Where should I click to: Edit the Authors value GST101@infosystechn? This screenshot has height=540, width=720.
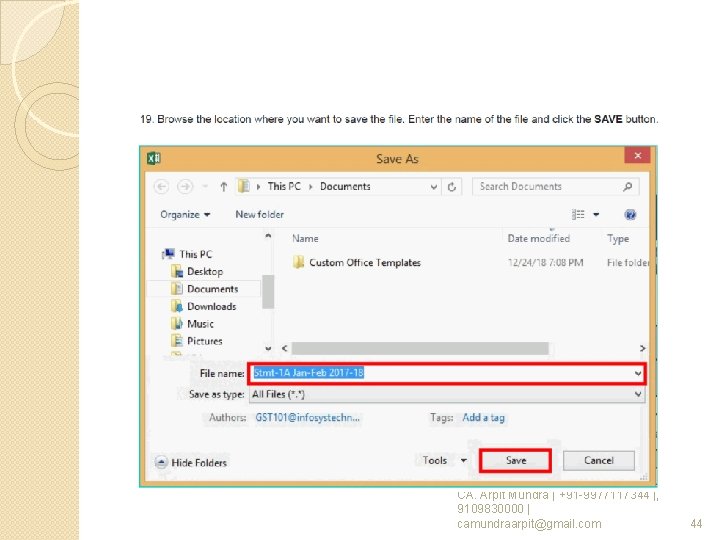pos(308,417)
